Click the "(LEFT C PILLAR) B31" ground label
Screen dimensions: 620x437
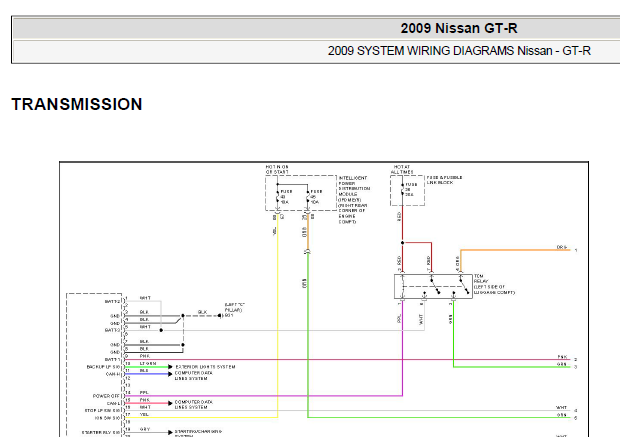[x=234, y=310]
